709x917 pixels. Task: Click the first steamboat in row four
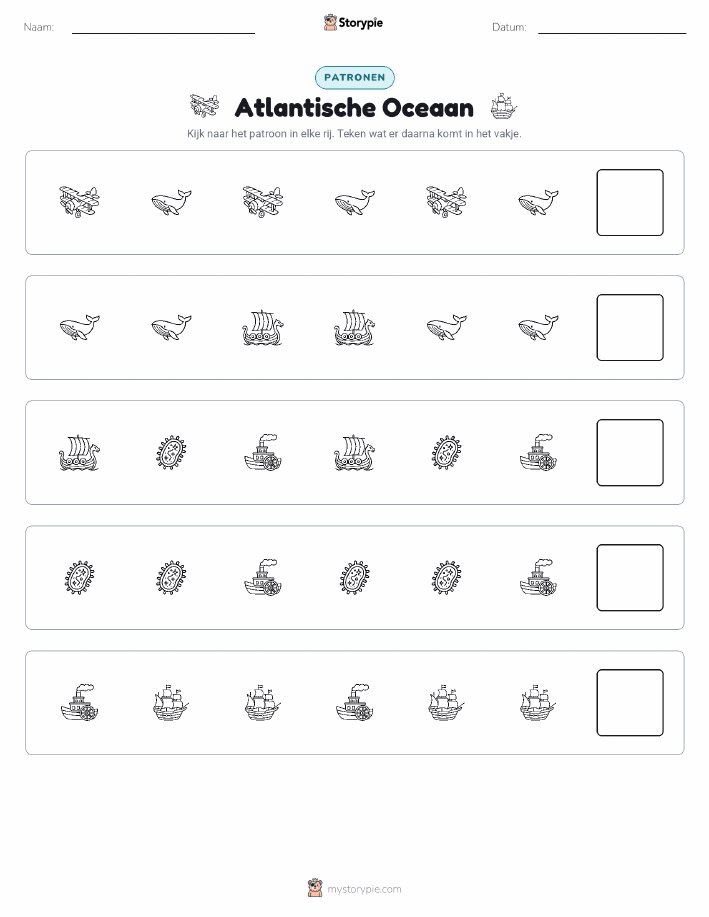pos(263,577)
